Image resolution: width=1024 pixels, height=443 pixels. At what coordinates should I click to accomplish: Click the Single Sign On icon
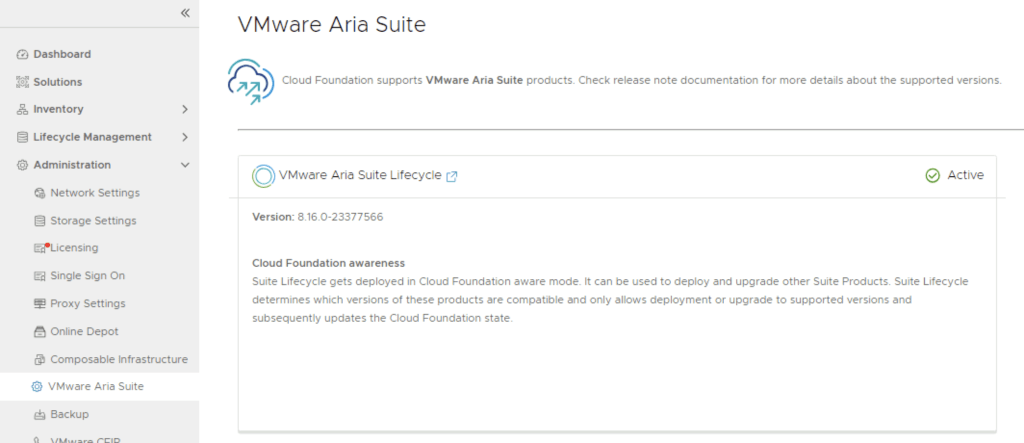coord(40,276)
